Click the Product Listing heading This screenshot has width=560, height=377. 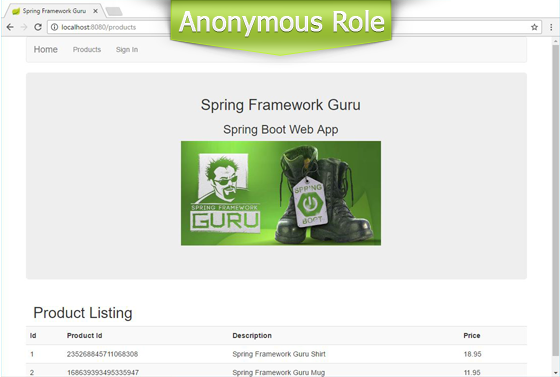pyautogui.click(x=83, y=313)
